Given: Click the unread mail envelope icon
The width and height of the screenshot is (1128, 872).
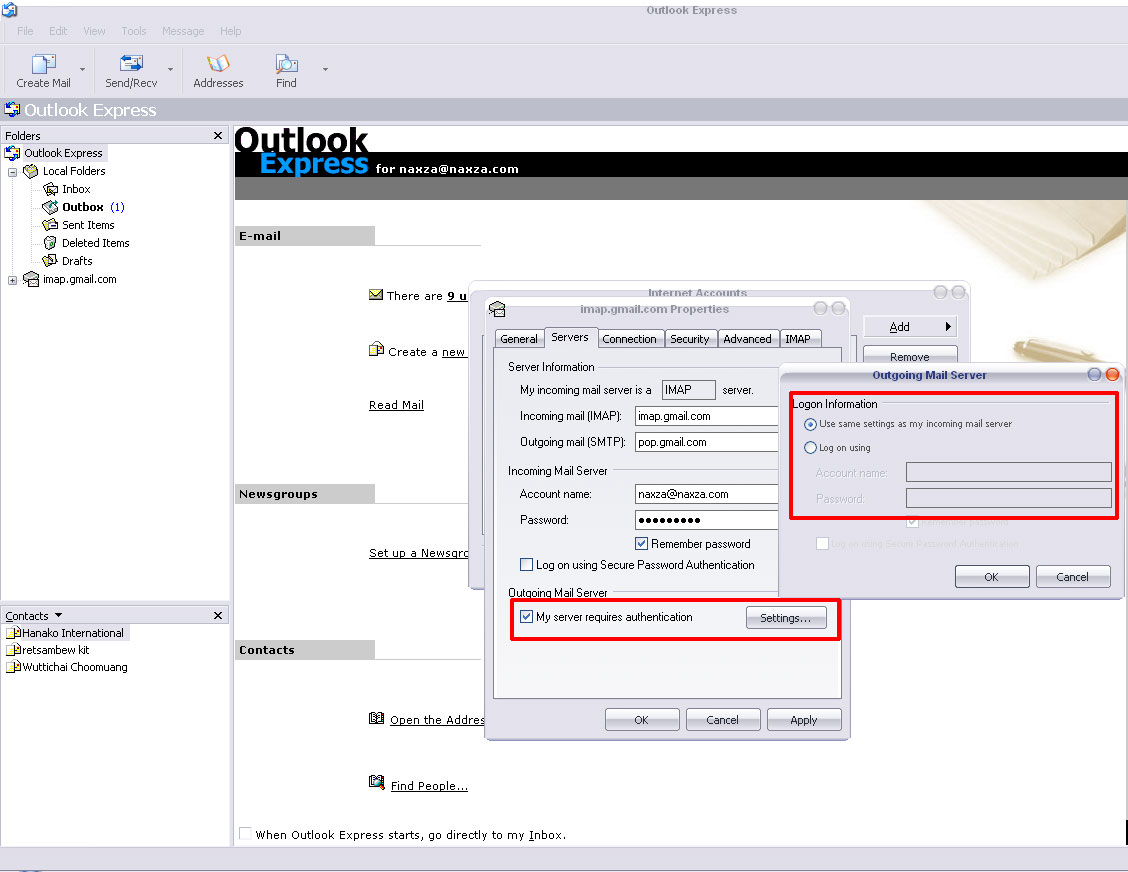Looking at the screenshot, I should coord(376,295).
